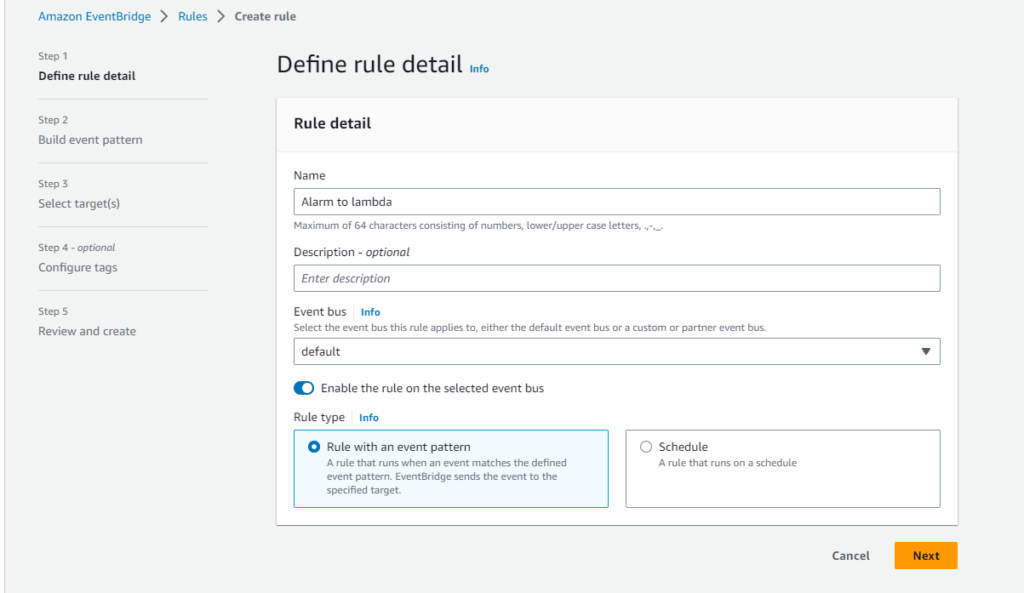Click the Name input field

tap(616, 202)
